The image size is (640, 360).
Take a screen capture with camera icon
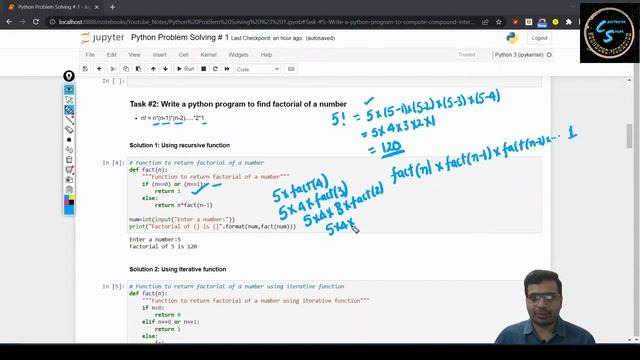(x=69, y=180)
